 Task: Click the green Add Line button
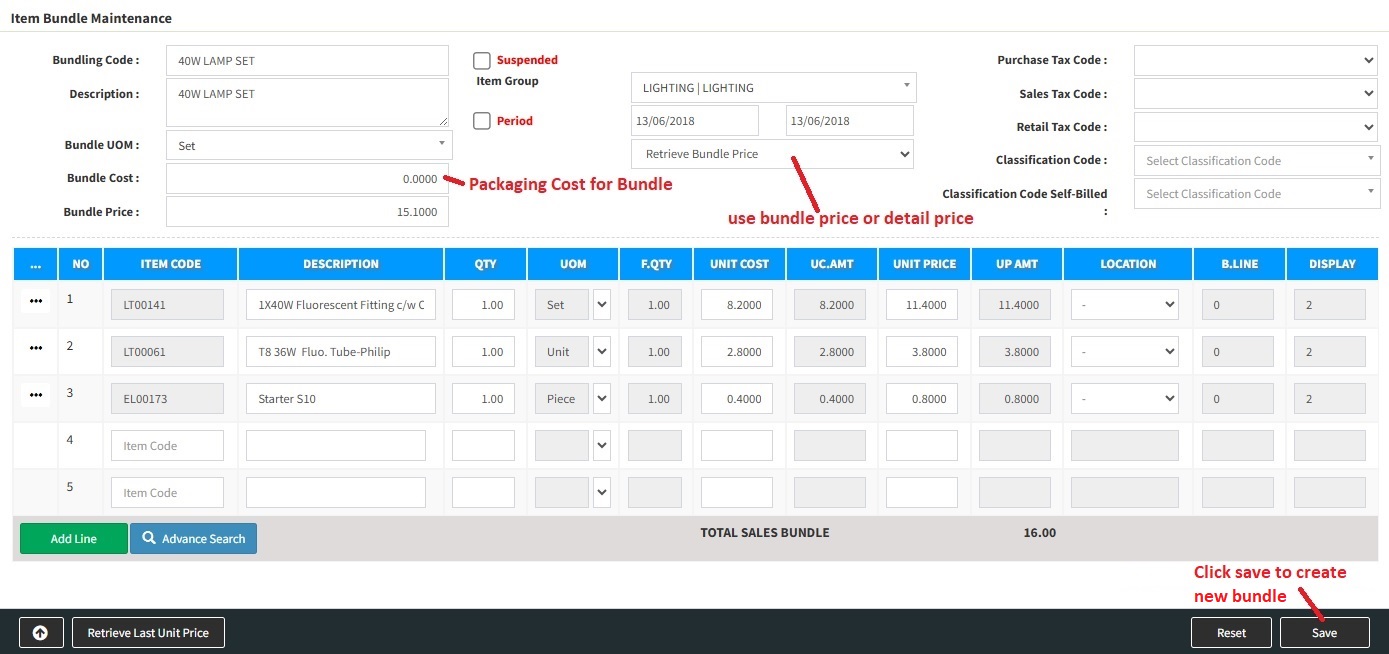click(74, 538)
